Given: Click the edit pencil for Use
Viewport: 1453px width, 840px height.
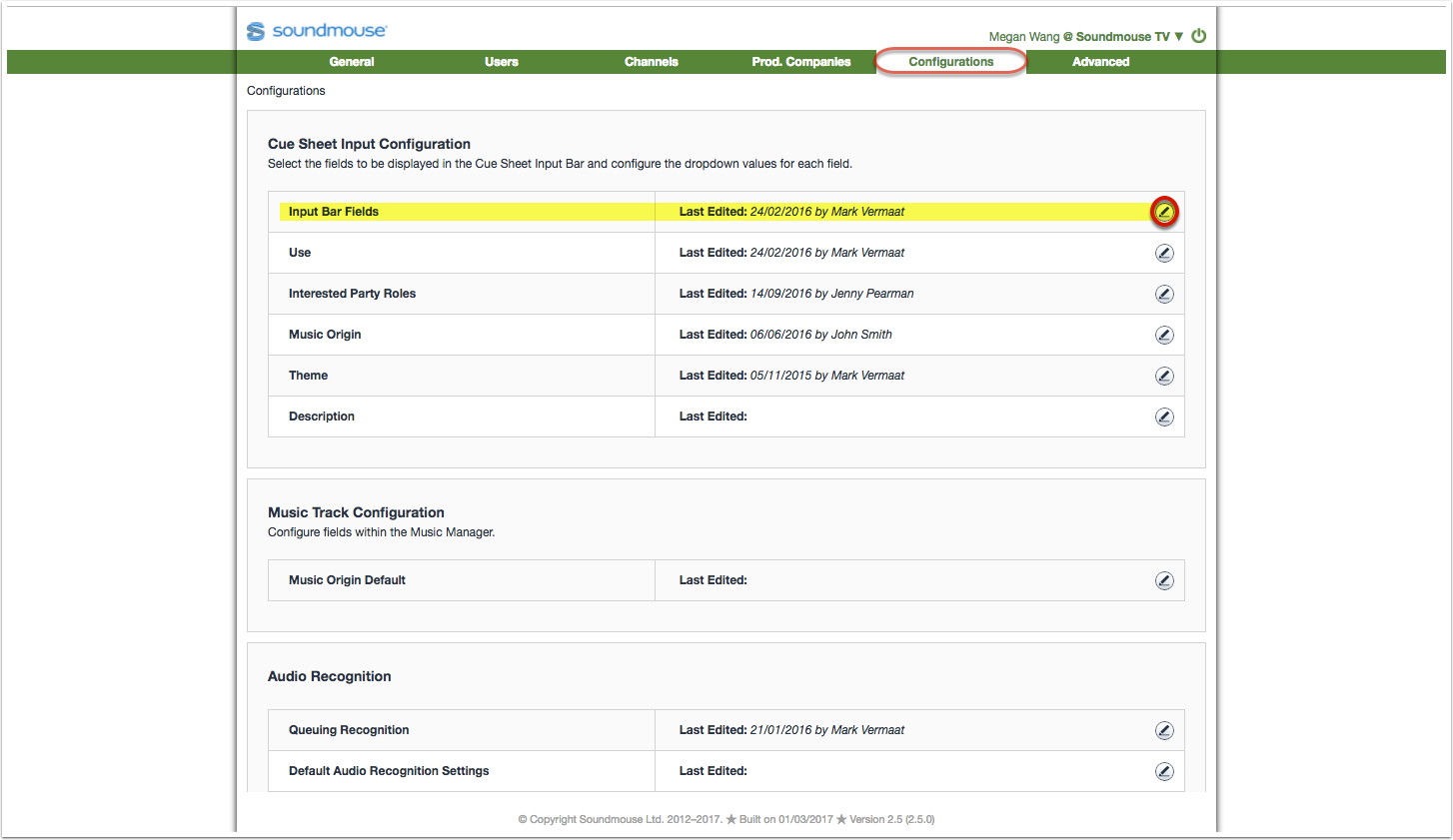Looking at the screenshot, I should tap(1164, 253).
